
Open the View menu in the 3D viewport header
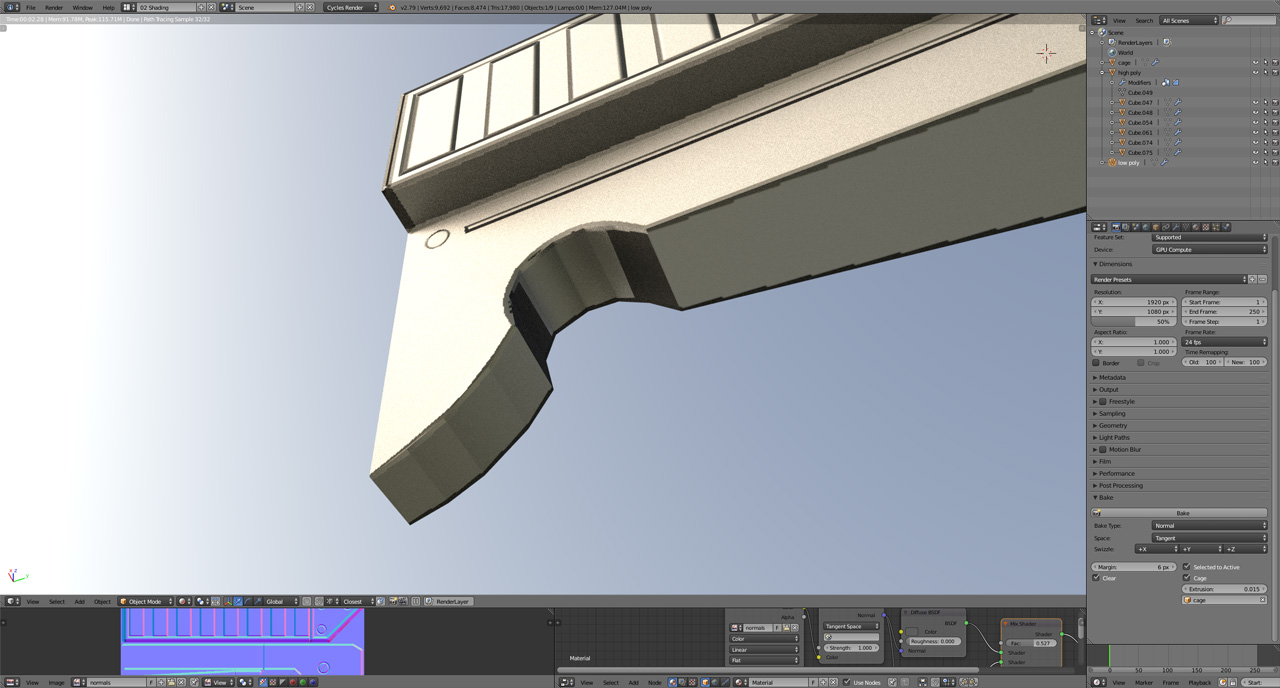point(34,601)
